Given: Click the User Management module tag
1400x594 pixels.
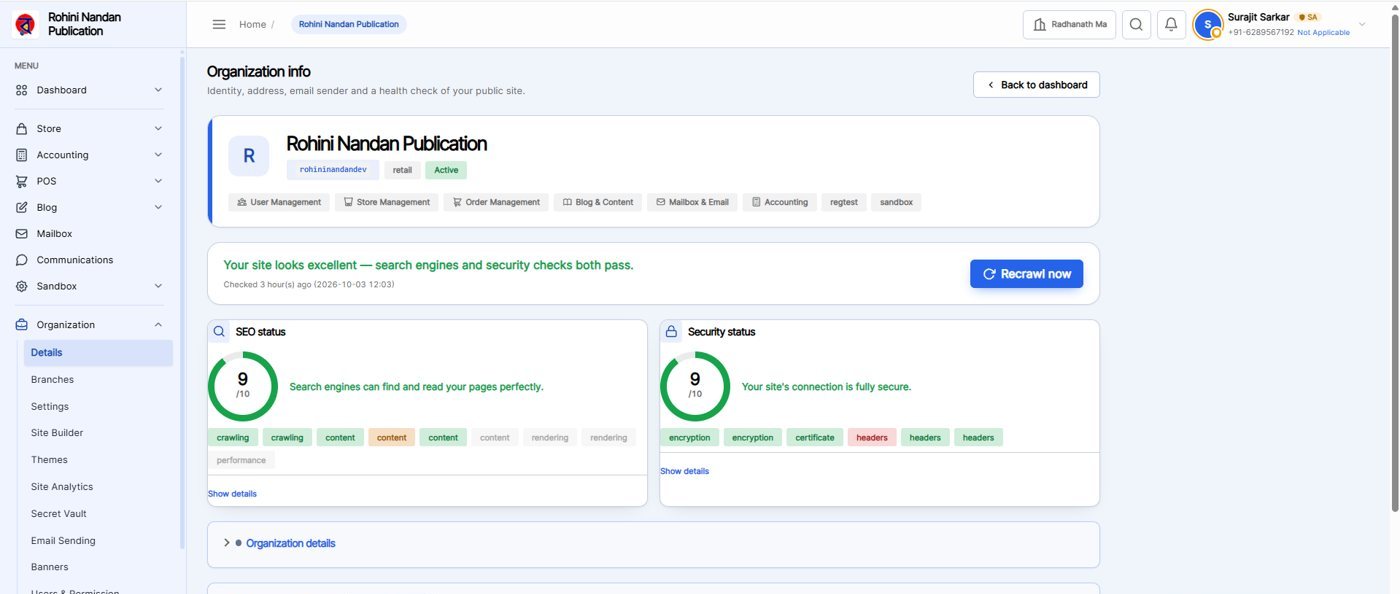Looking at the screenshot, I should (x=279, y=202).
